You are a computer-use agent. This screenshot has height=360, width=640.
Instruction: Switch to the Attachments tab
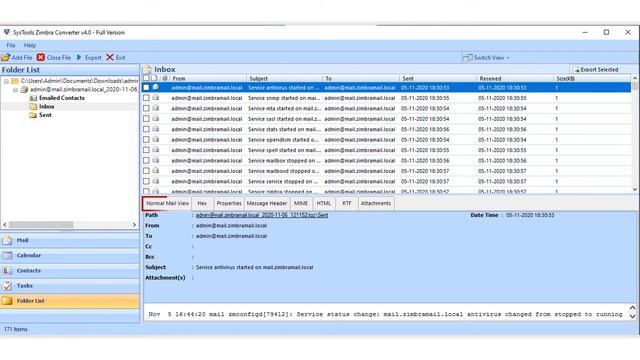[x=376, y=203]
